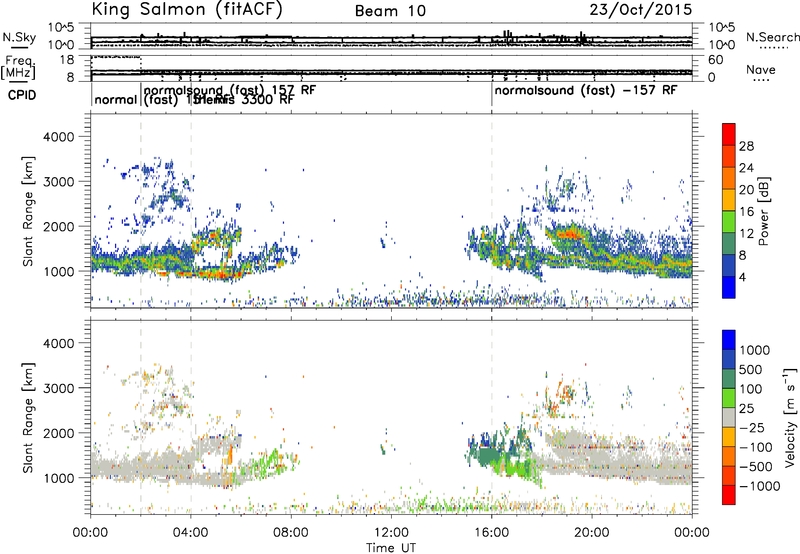Select the "N.Search" legend label
The image size is (800, 554).
(x=772, y=37)
